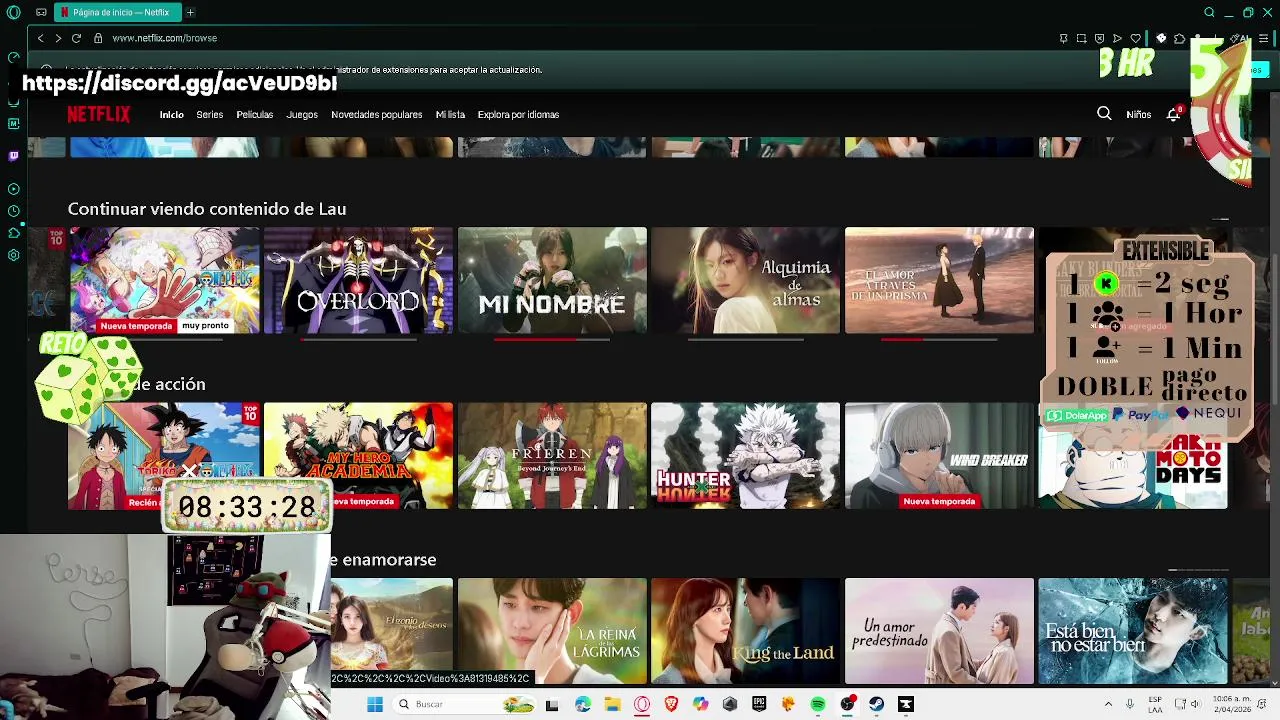Resume the Alquimia de almas thumbnail
1280x720 pixels.
(746, 280)
